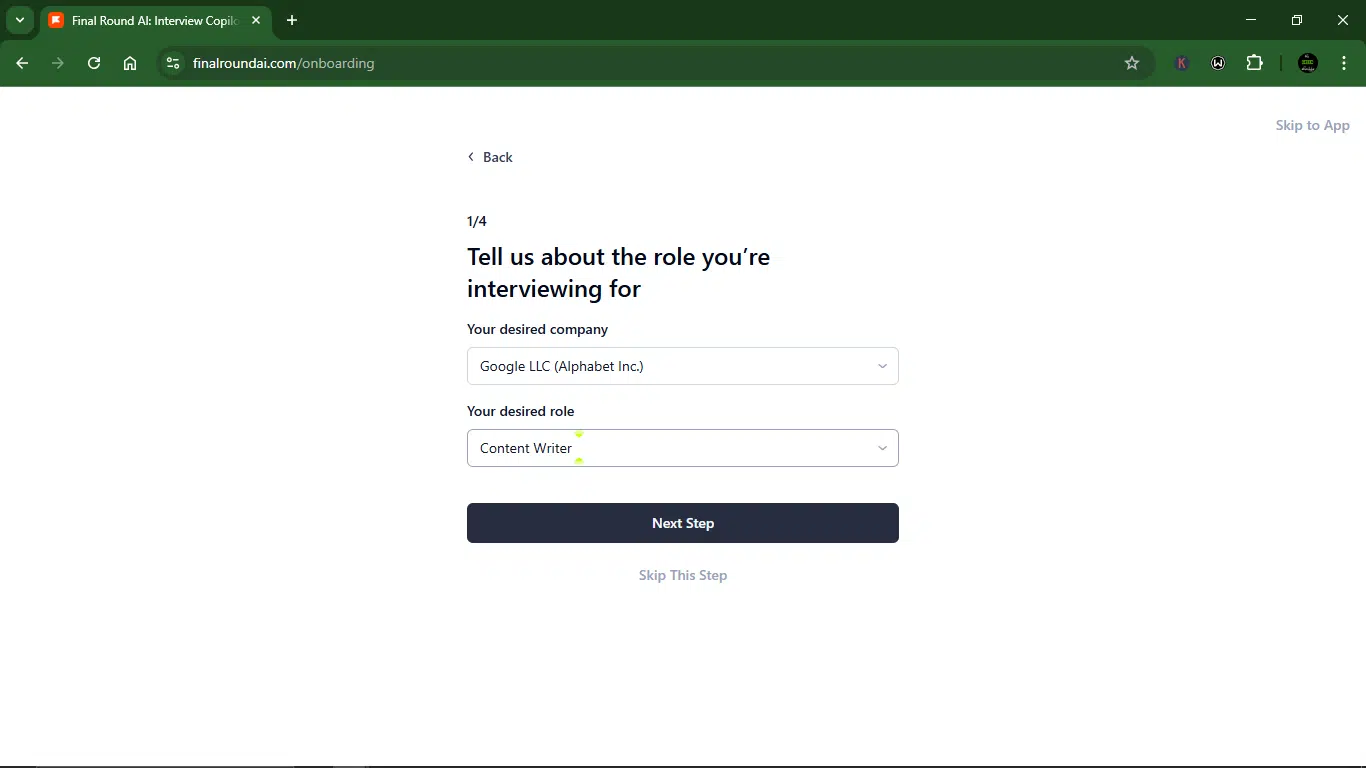Restore down the Chrome window

(x=1297, y=20)
